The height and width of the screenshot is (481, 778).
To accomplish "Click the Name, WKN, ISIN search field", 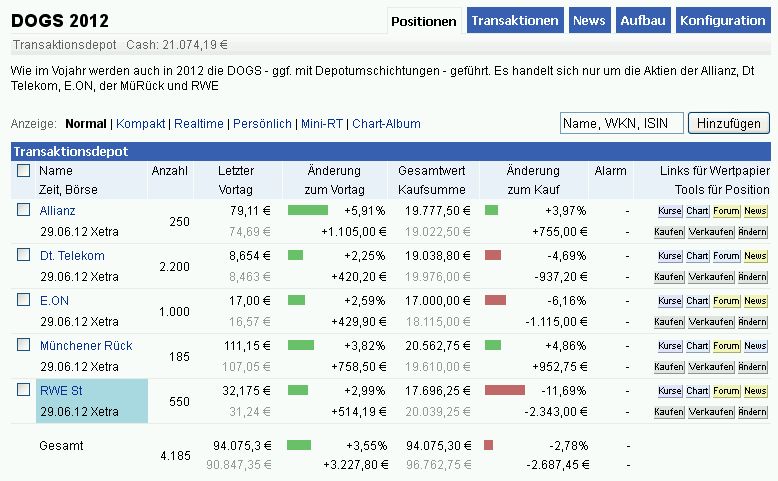I will coord(621,123).
